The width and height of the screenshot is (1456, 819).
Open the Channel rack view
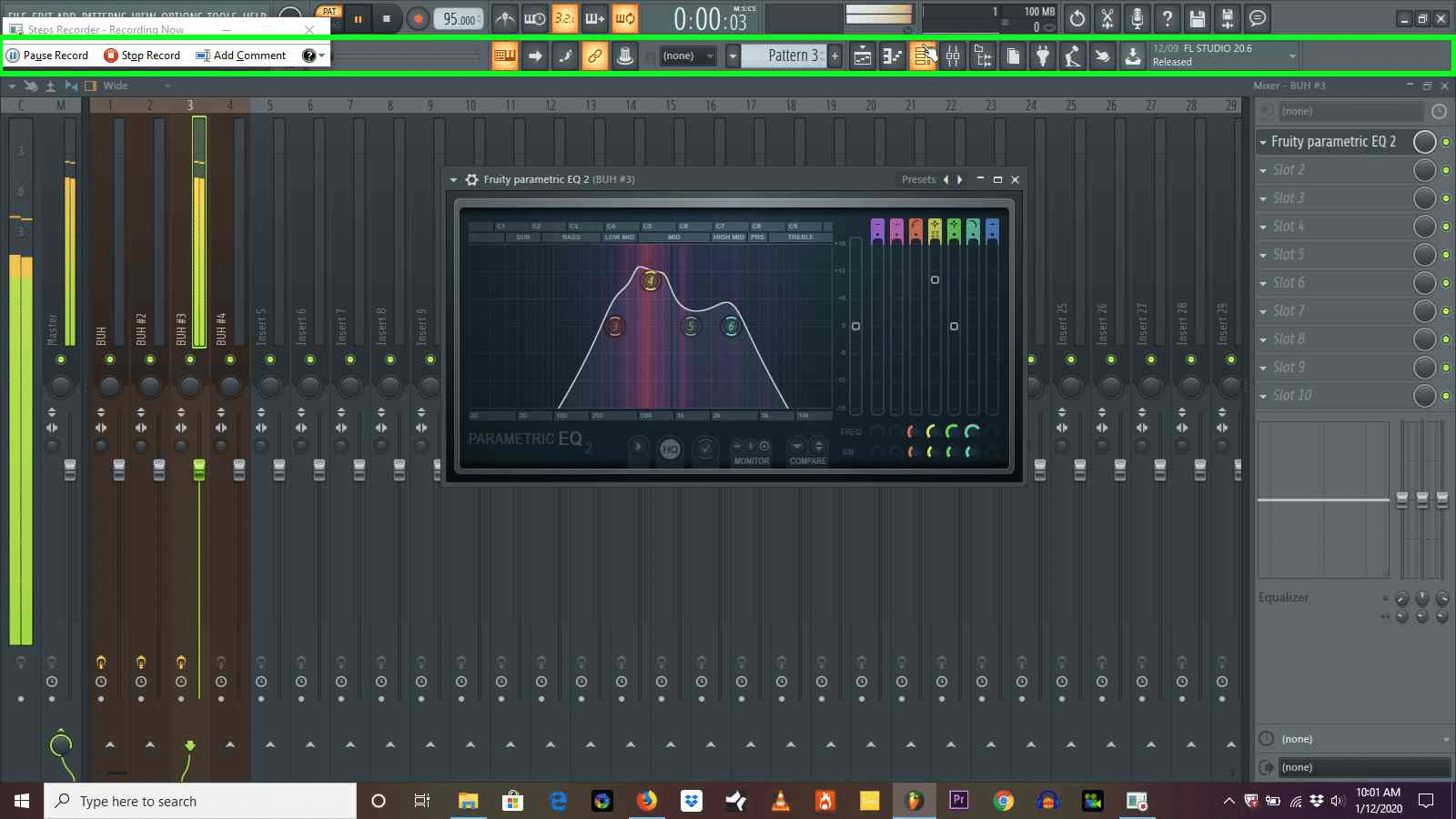tap(924, 56)
